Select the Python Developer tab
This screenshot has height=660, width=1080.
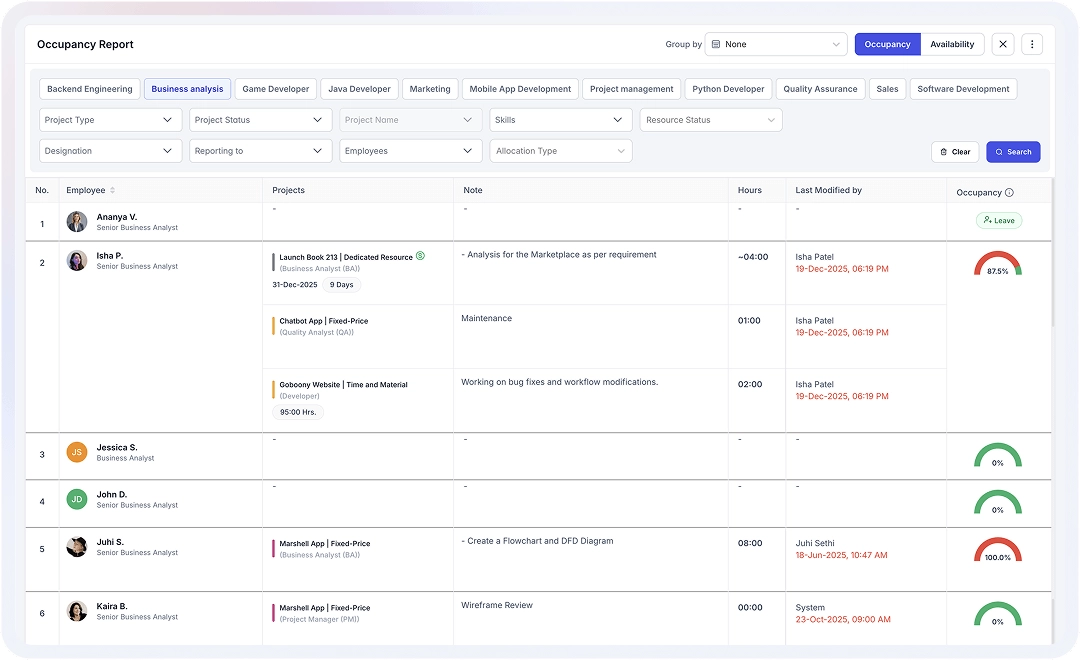(728, 89)
